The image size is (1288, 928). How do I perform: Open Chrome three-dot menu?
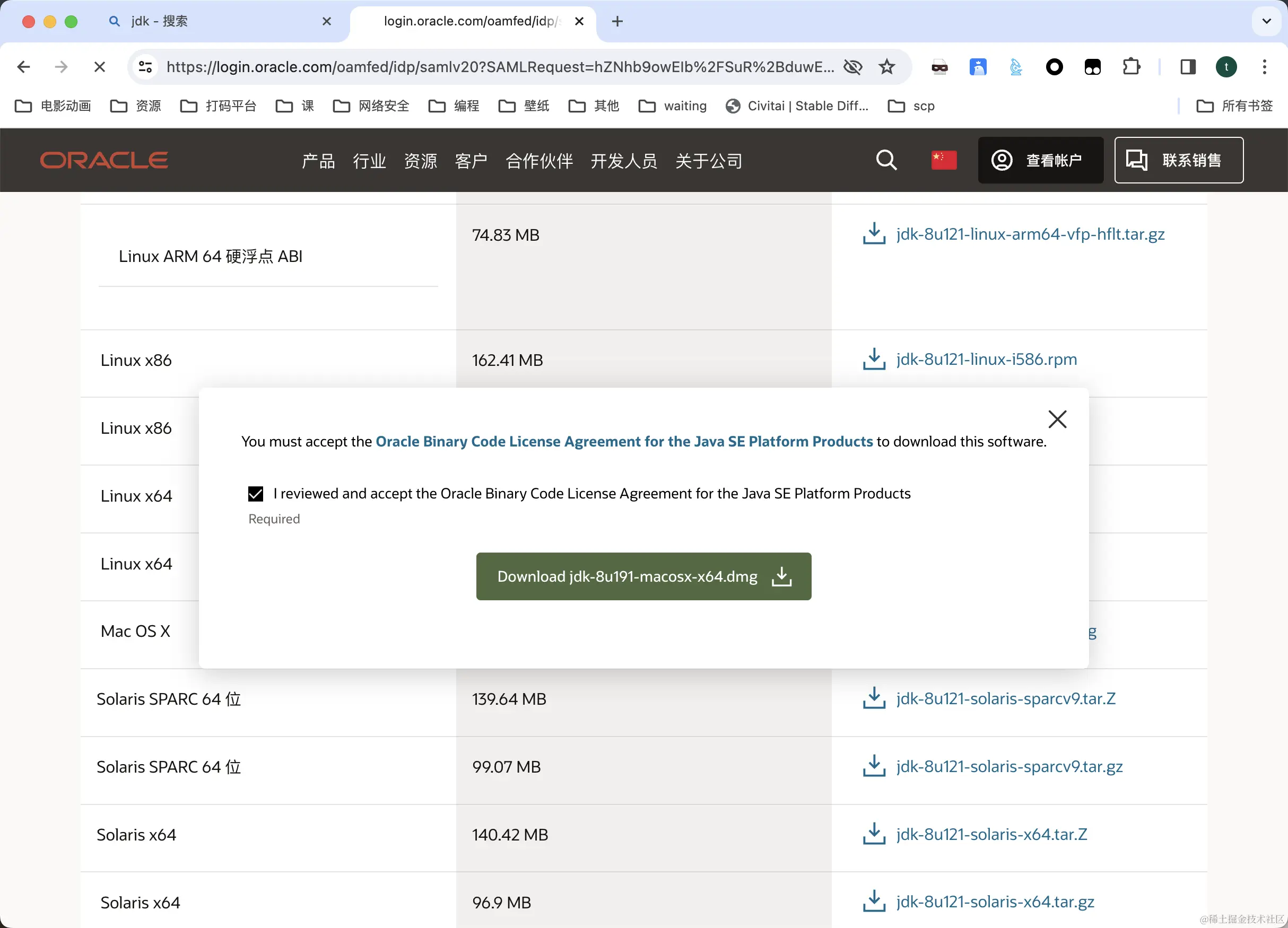1264,67
